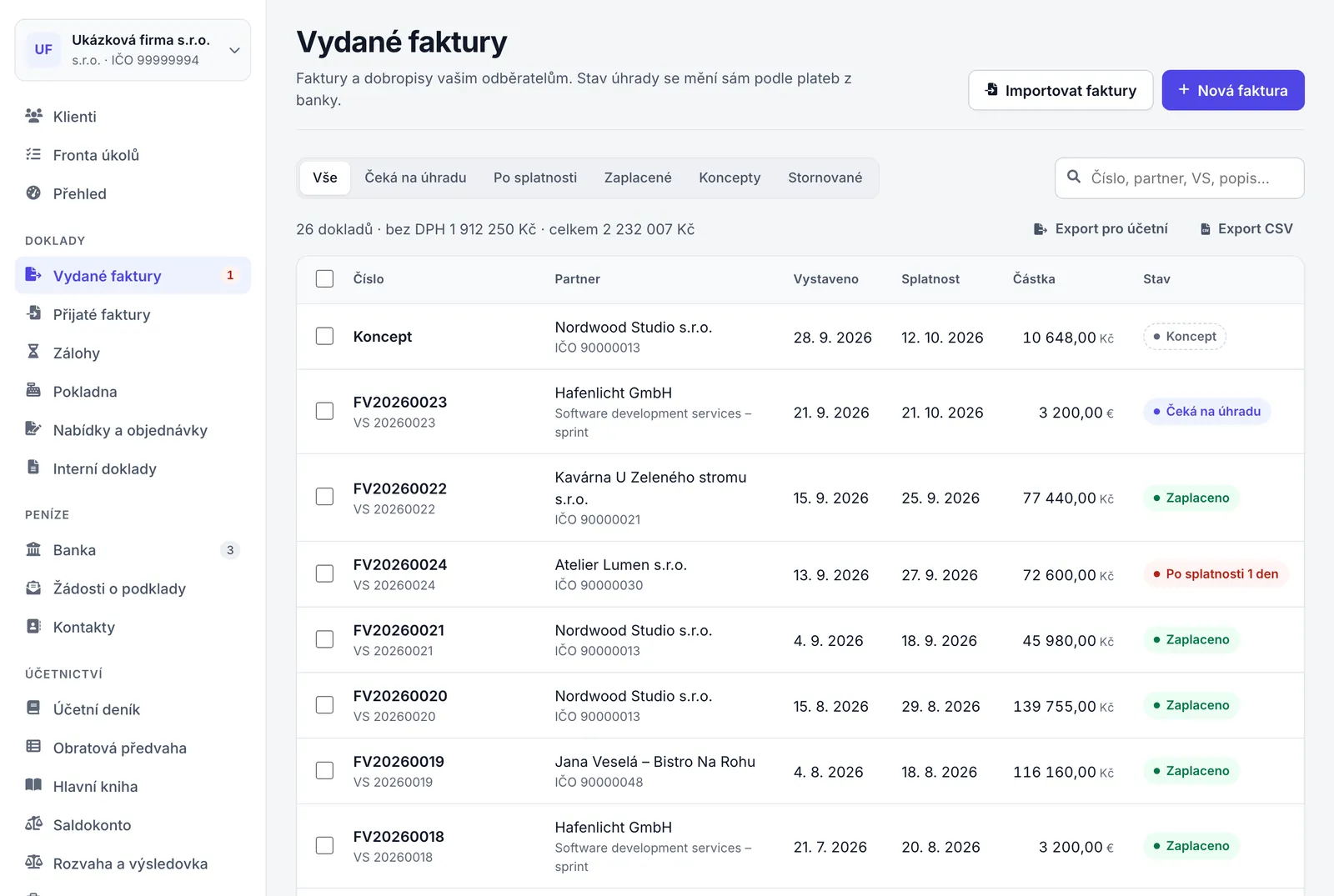This screenshot has height=896, width=1334.
Task: Click the Partner column header
Action: tap(577, 279)
